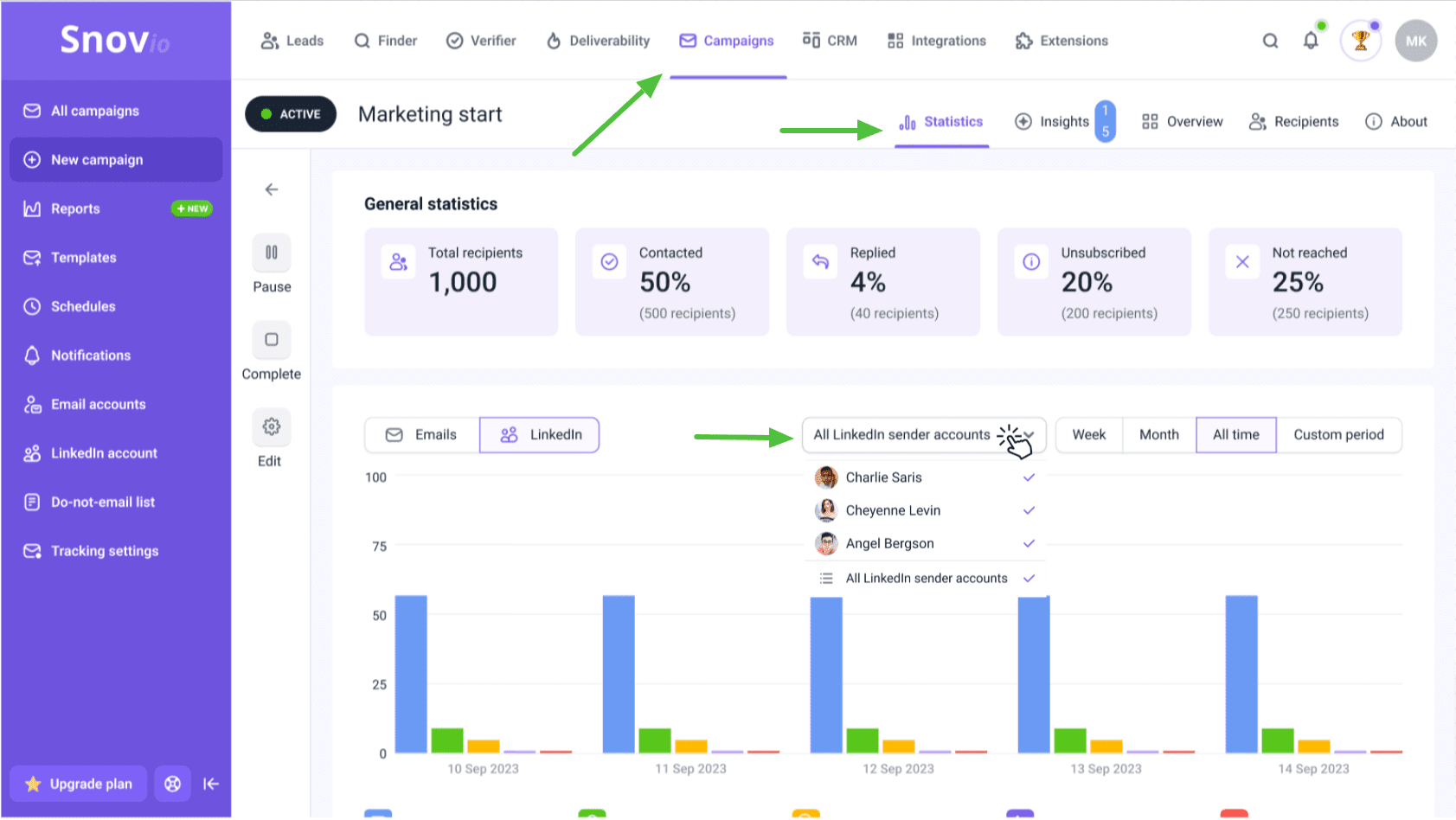The height and width of the screenshot is (820, 1456).
Task: Click the search magnifier icon in header
Action: pos(1270,41)
